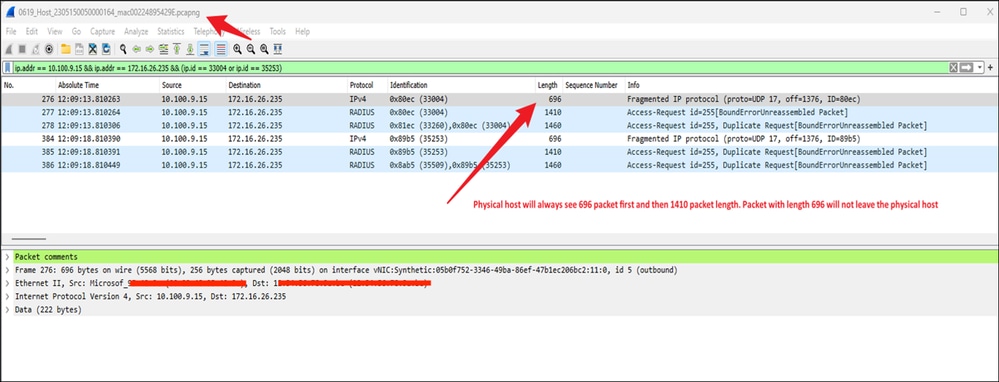Open capture options

point(48,49)
